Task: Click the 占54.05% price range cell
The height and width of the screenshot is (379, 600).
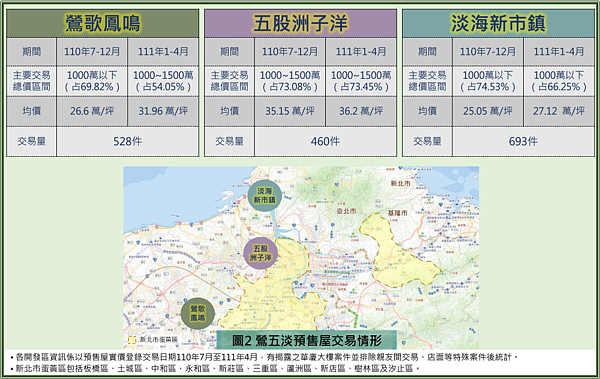Action: pyautogui.click(x=163, y=81)
